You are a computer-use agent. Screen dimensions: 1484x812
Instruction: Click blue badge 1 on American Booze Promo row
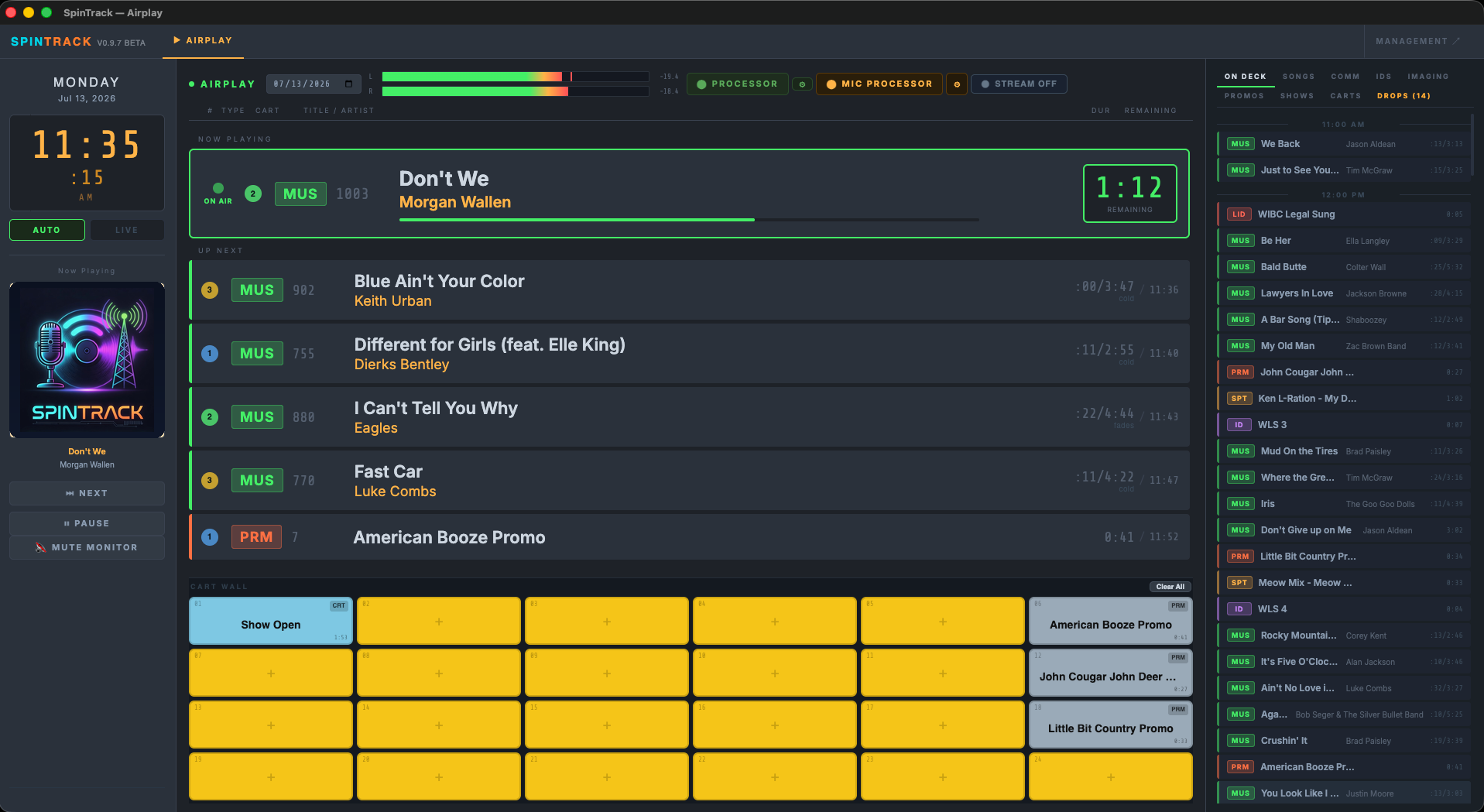click(x=210, y=537)
